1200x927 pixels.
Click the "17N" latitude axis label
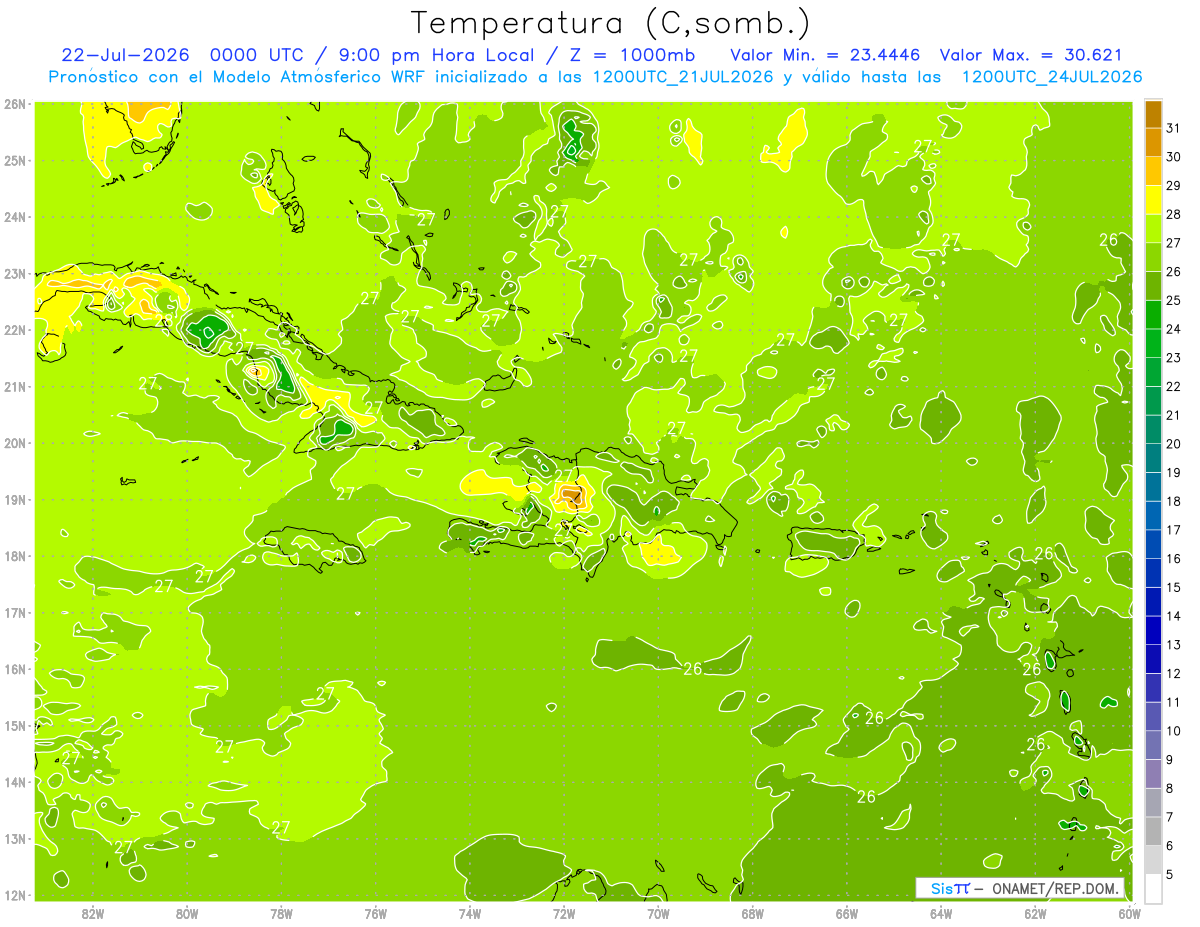(x=14, y=612)
